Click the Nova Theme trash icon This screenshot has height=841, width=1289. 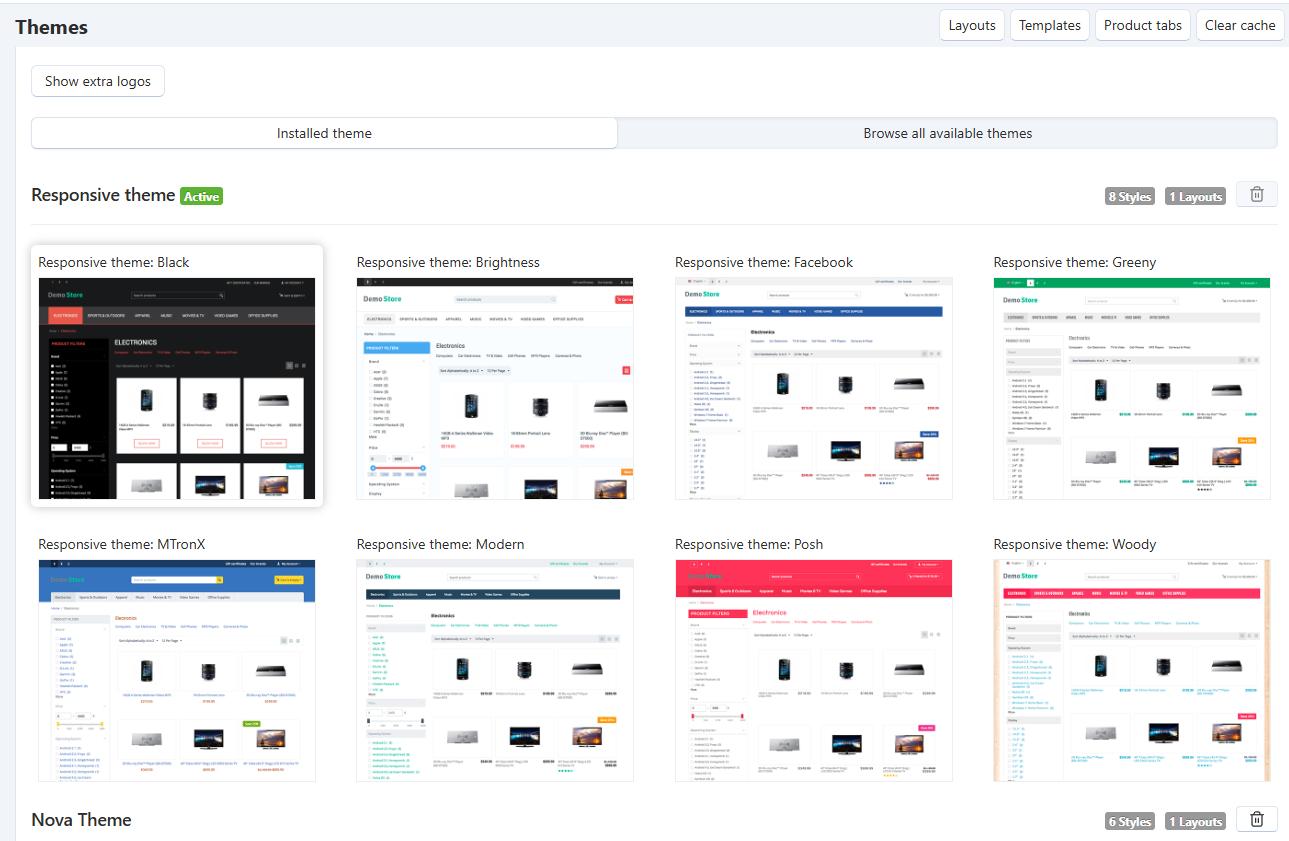click(1257, 820)
